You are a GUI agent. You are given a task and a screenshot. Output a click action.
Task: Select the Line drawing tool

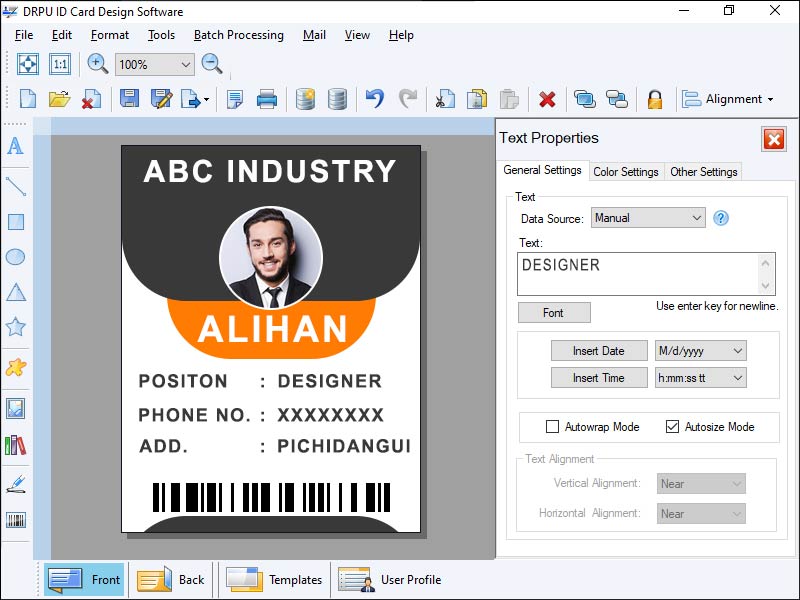(x=16, y=186)
